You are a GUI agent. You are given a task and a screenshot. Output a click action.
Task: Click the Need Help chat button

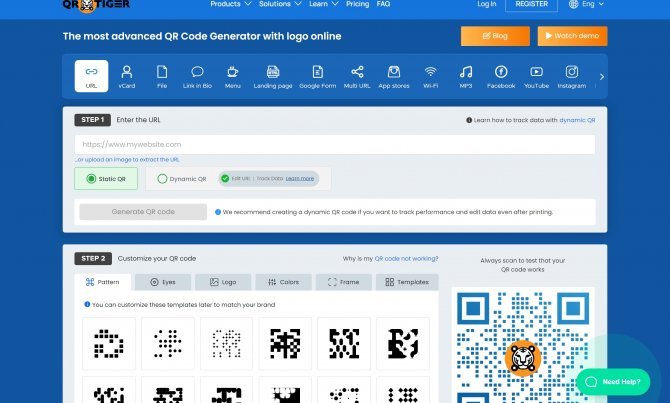(613, 382)
